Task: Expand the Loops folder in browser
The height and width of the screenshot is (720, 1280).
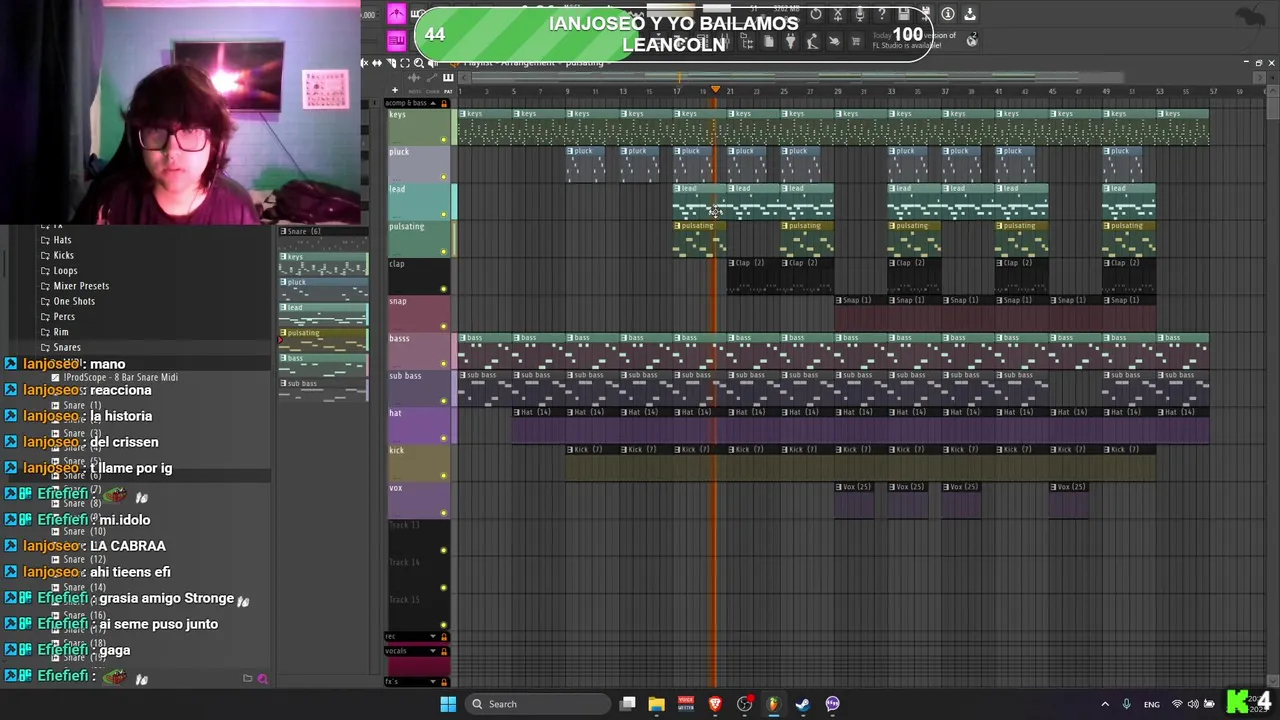Action: pyautogui.click(x=65, y=270)
